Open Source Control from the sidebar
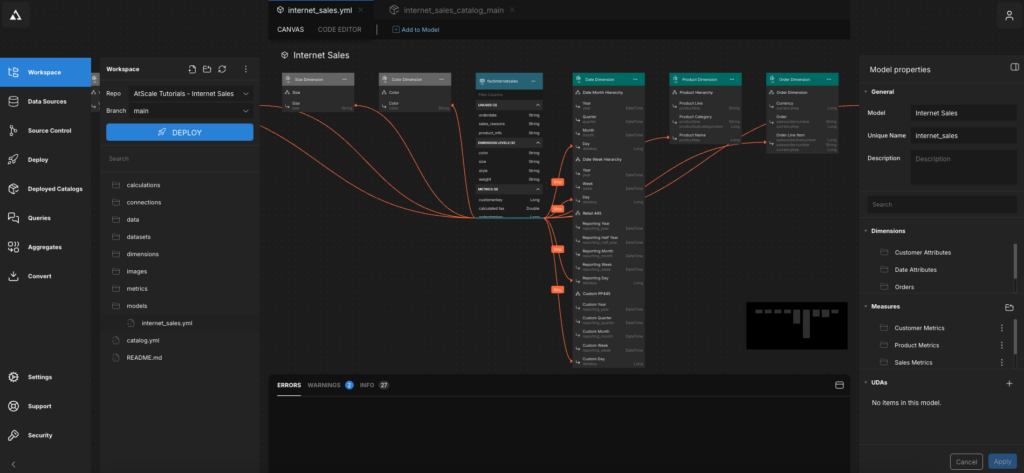Image resolution: width=1024 pixels, height=473 pixels. pos(47,130)
